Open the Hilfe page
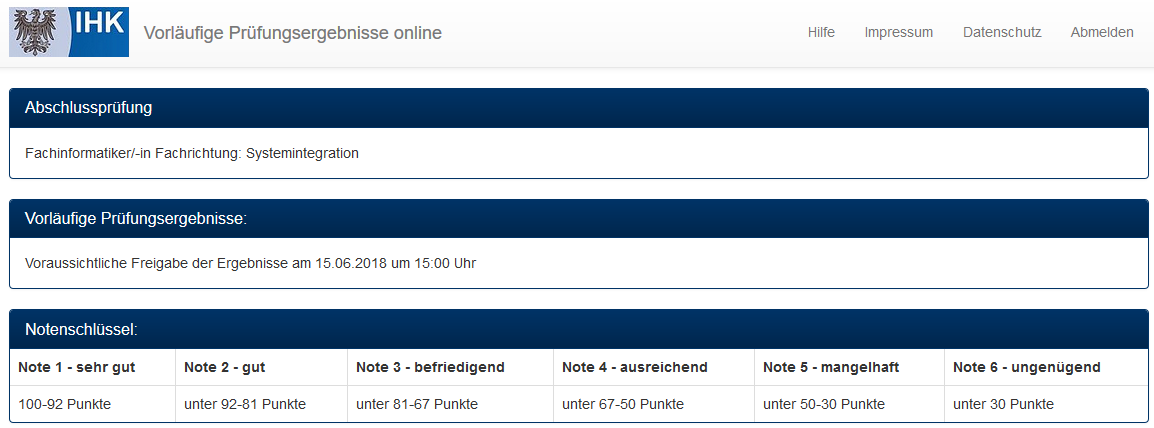 (821, 32)
